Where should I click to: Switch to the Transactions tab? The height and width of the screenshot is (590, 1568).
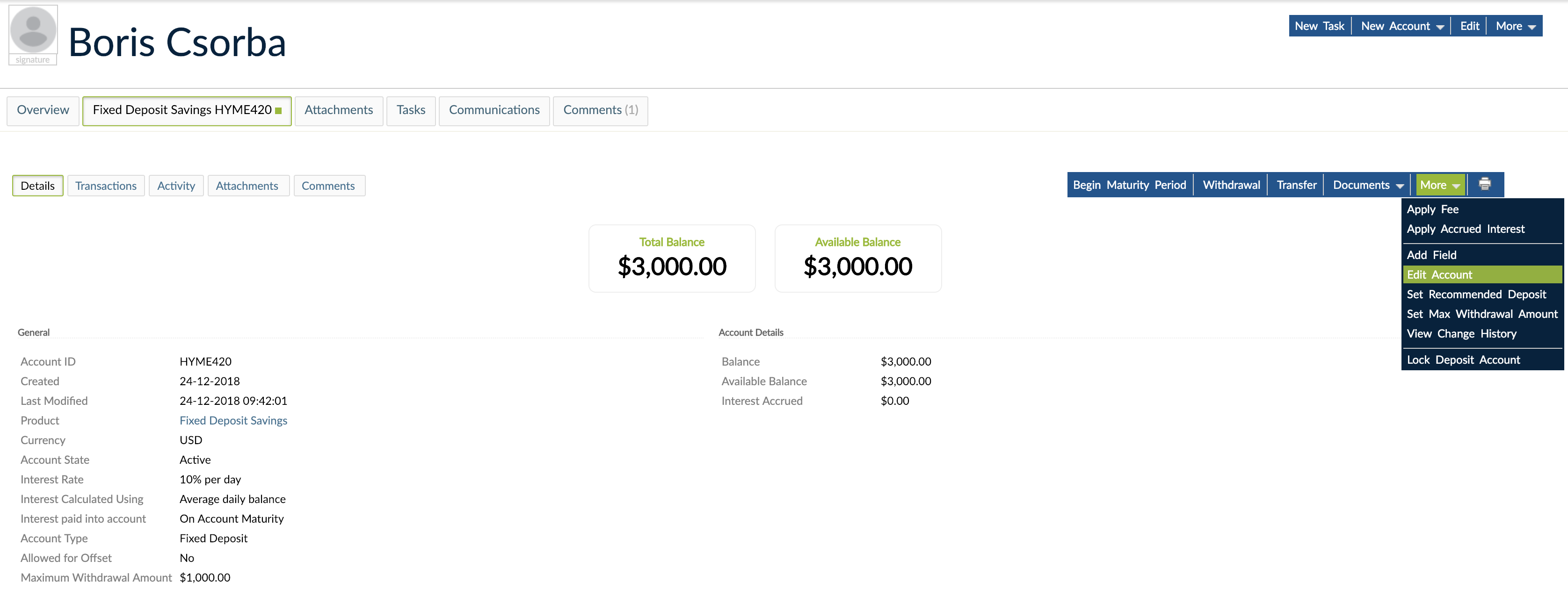[106, 186]
